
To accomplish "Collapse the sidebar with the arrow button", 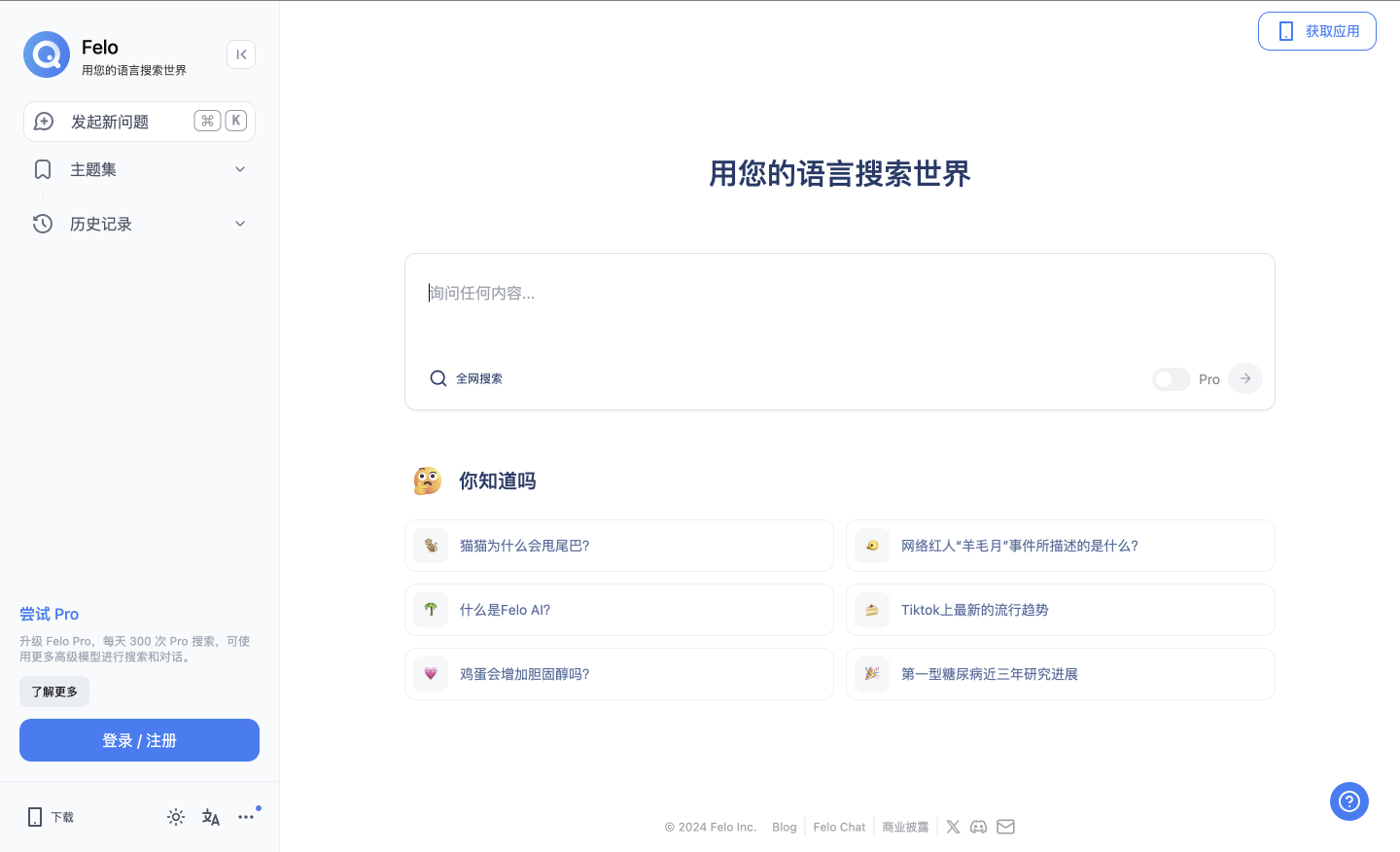I will (241, 54).
